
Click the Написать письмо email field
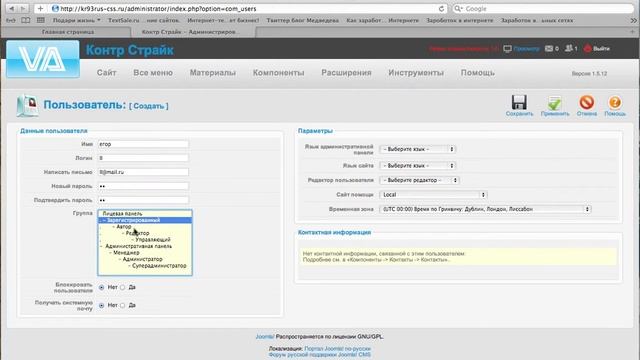point(143,172)
